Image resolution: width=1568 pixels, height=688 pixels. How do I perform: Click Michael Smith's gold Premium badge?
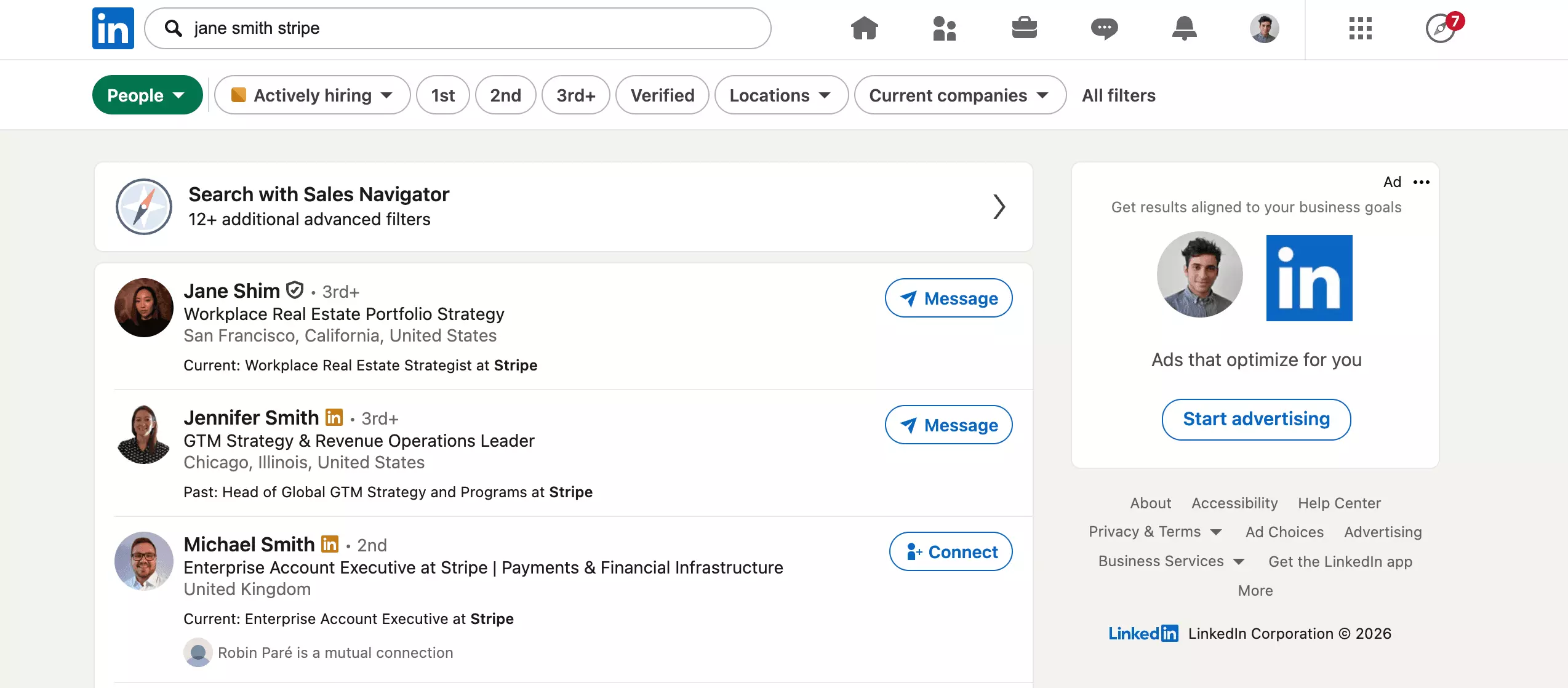coord(330,544)
